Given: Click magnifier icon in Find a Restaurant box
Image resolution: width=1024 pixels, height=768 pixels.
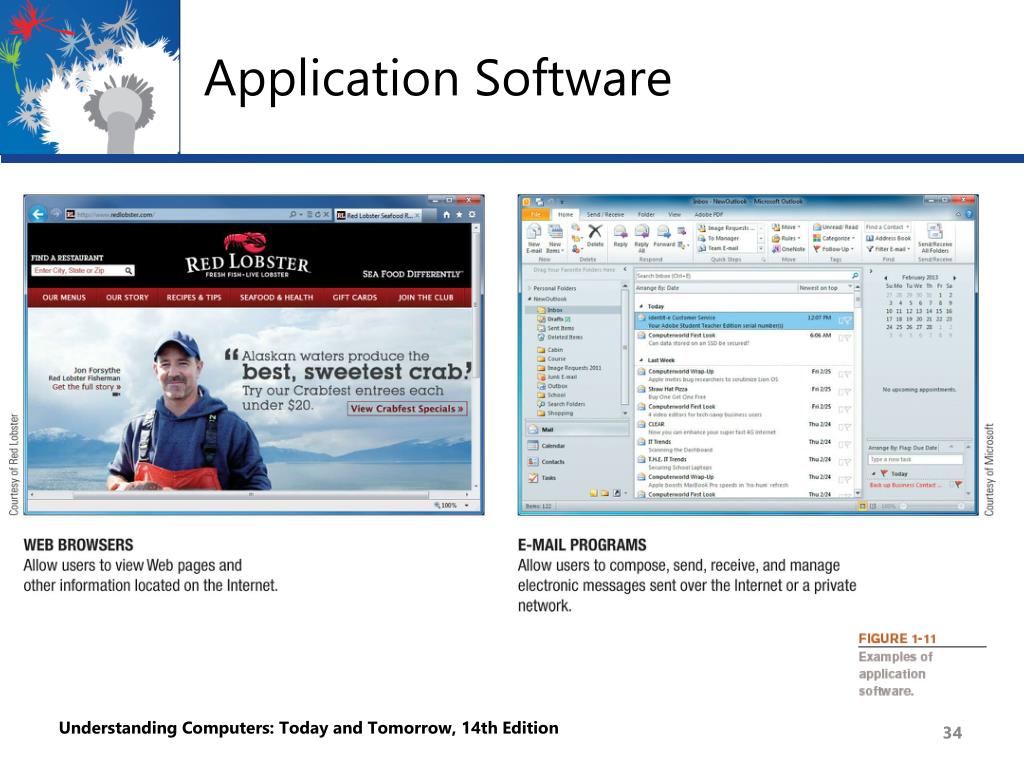Looking at the screenshot, I should click(129, 270).
